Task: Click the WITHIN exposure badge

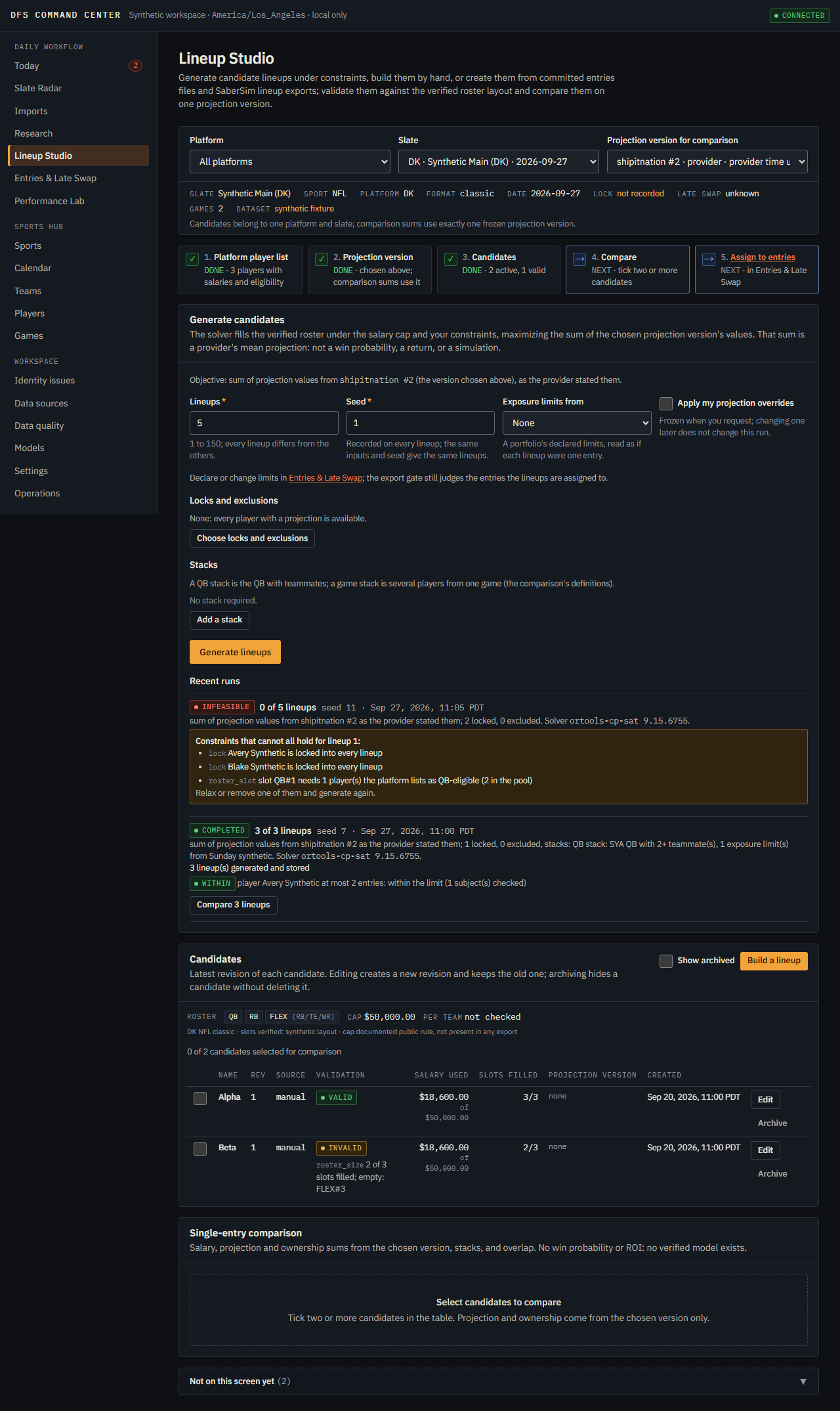Action: (x=213, y=884)
